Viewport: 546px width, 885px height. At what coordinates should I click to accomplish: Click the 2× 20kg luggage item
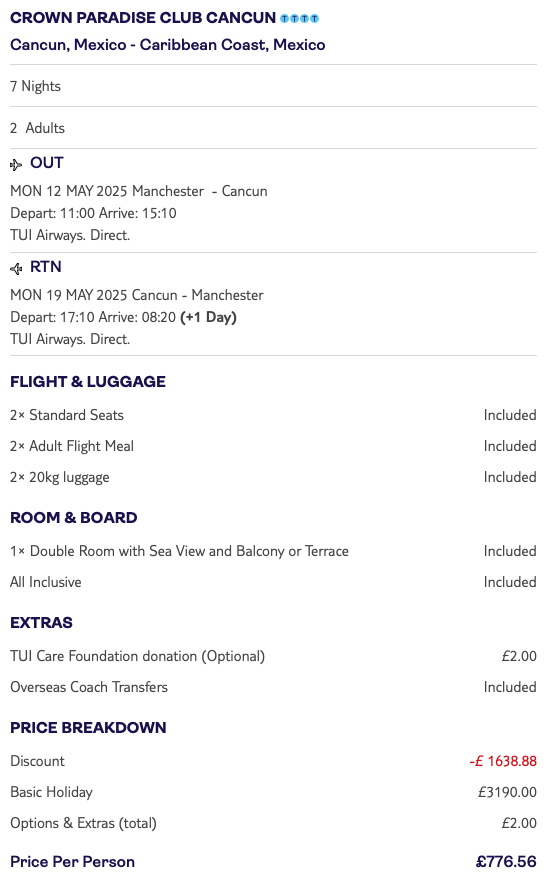(x=60, y=477)
